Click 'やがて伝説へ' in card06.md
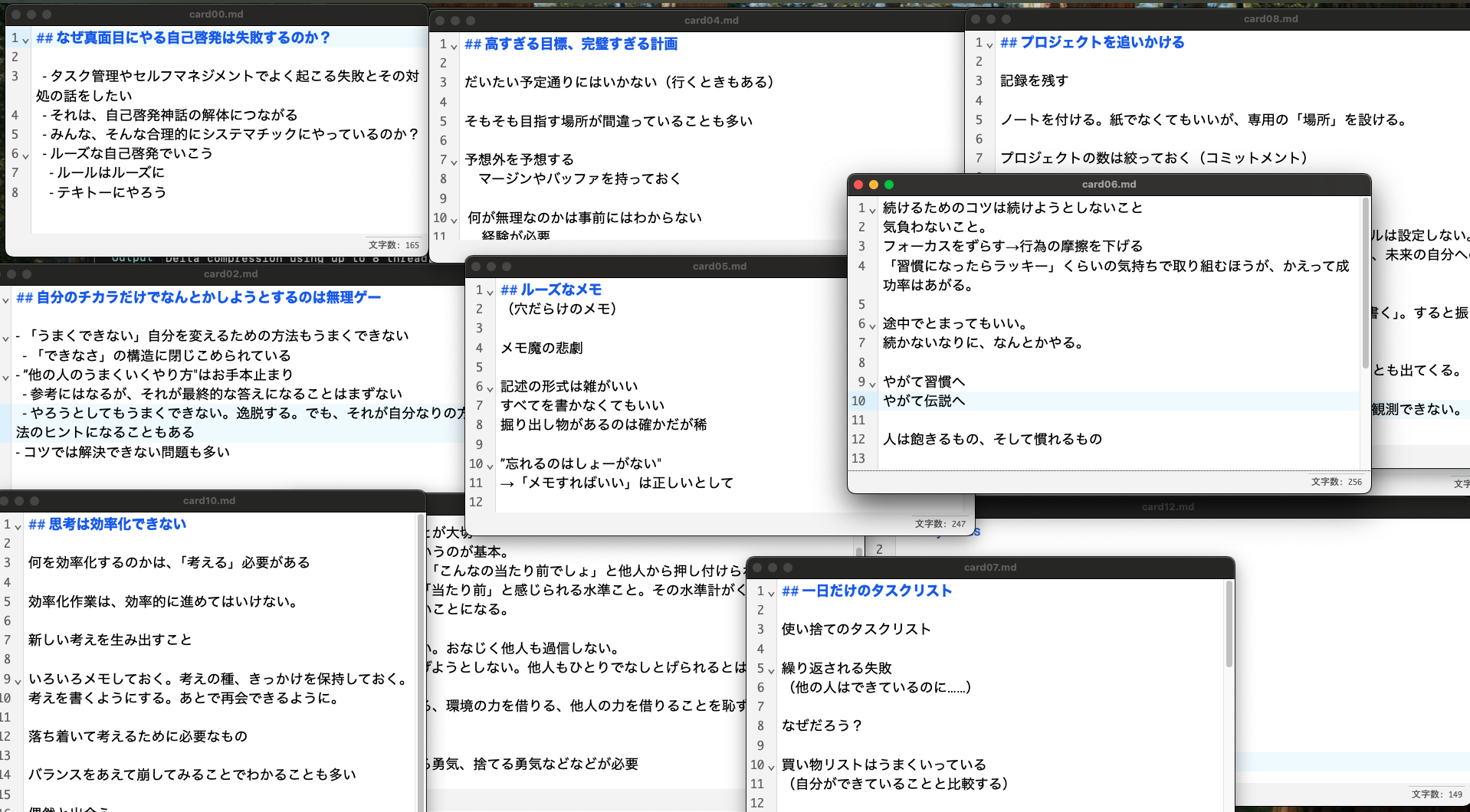This screenshot has width=1470, height=812. [924, 401]
